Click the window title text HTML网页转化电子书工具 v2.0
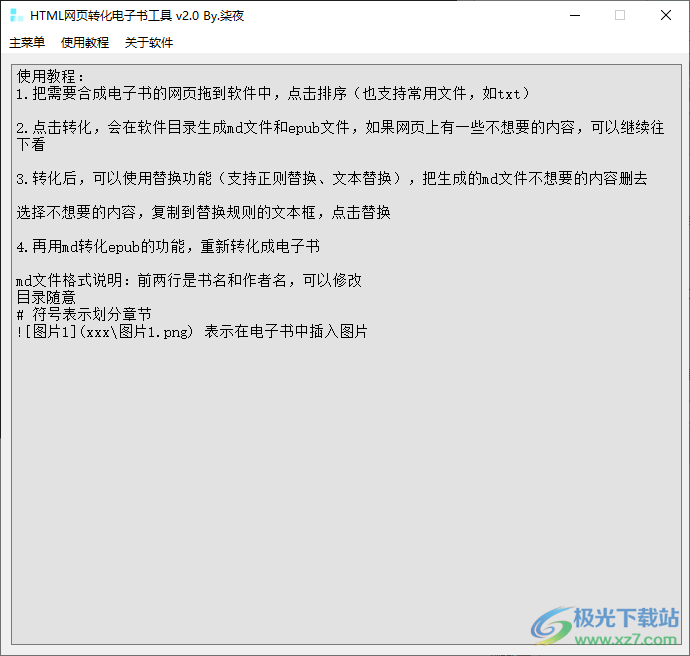The height and width of the screenshot is (656, 690). tap(114, 16)
